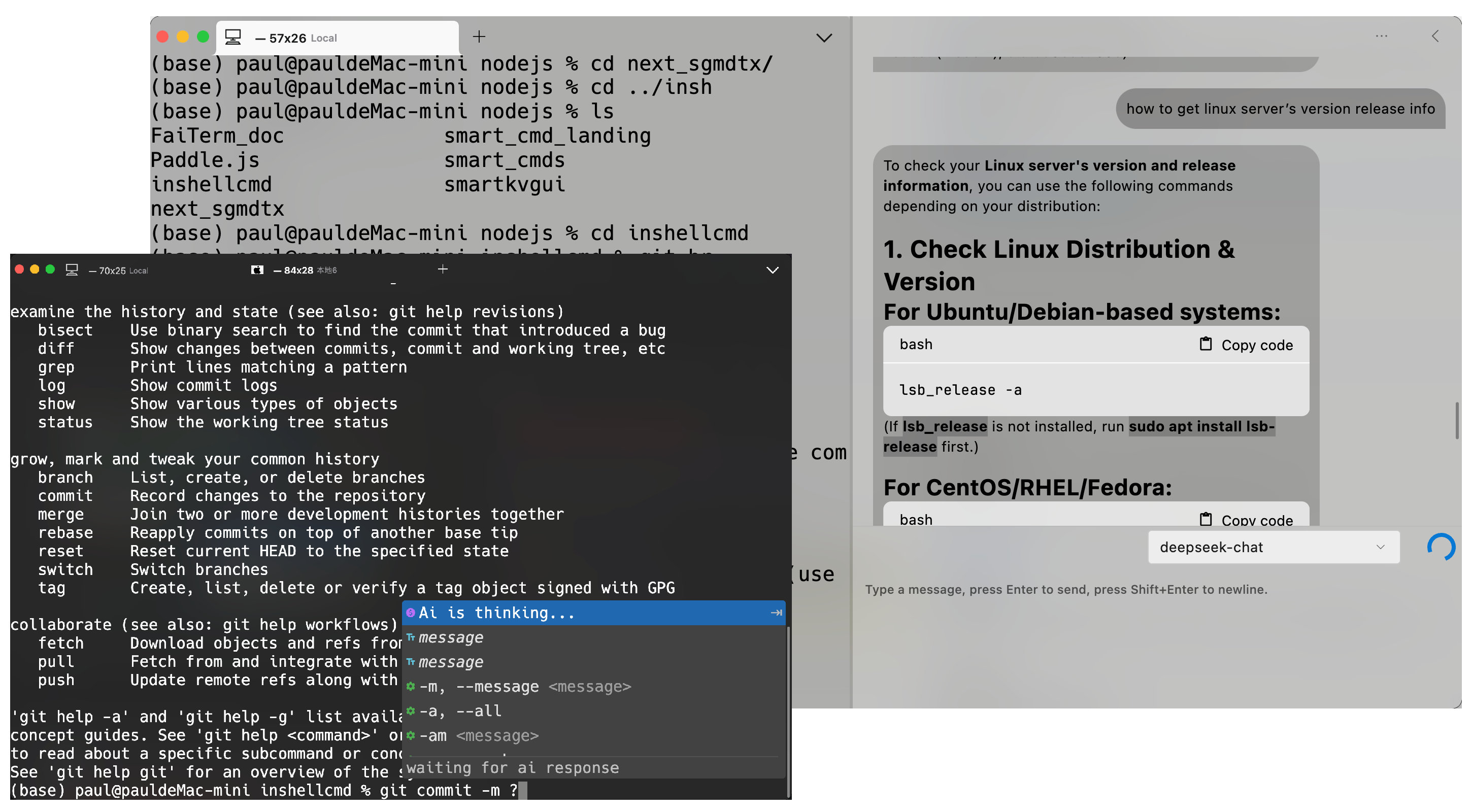Click the 'rebase' command in the git help output
This screenshot has width=1472, height=812.
(x=65, y=532)
